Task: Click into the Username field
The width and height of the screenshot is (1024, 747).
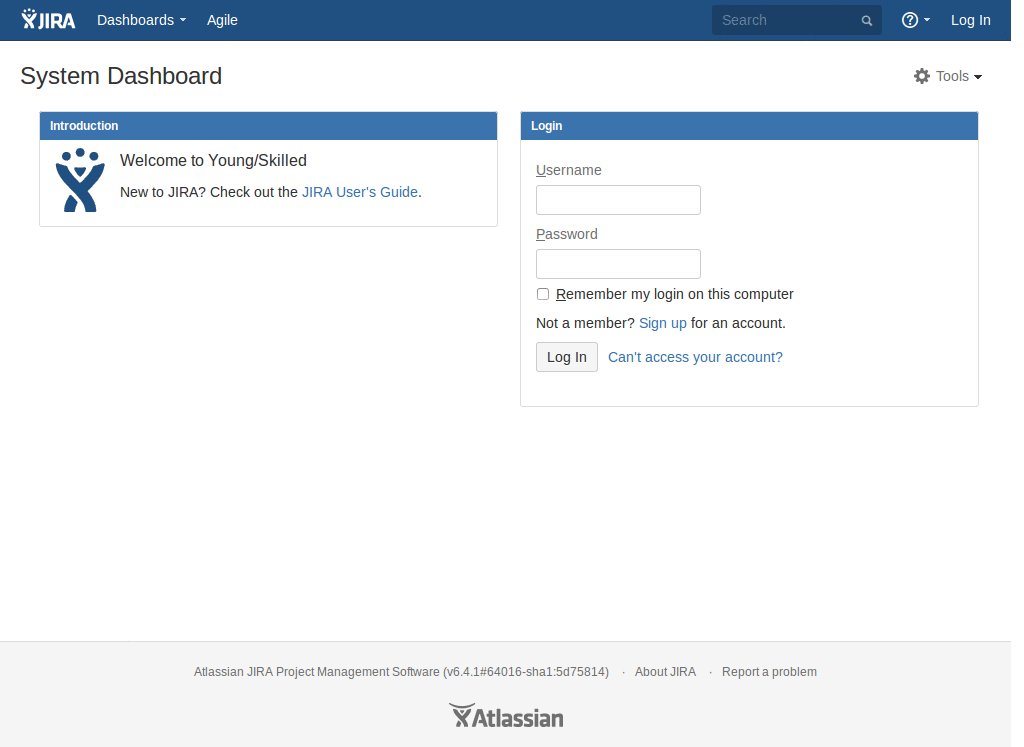Action: 618,200
